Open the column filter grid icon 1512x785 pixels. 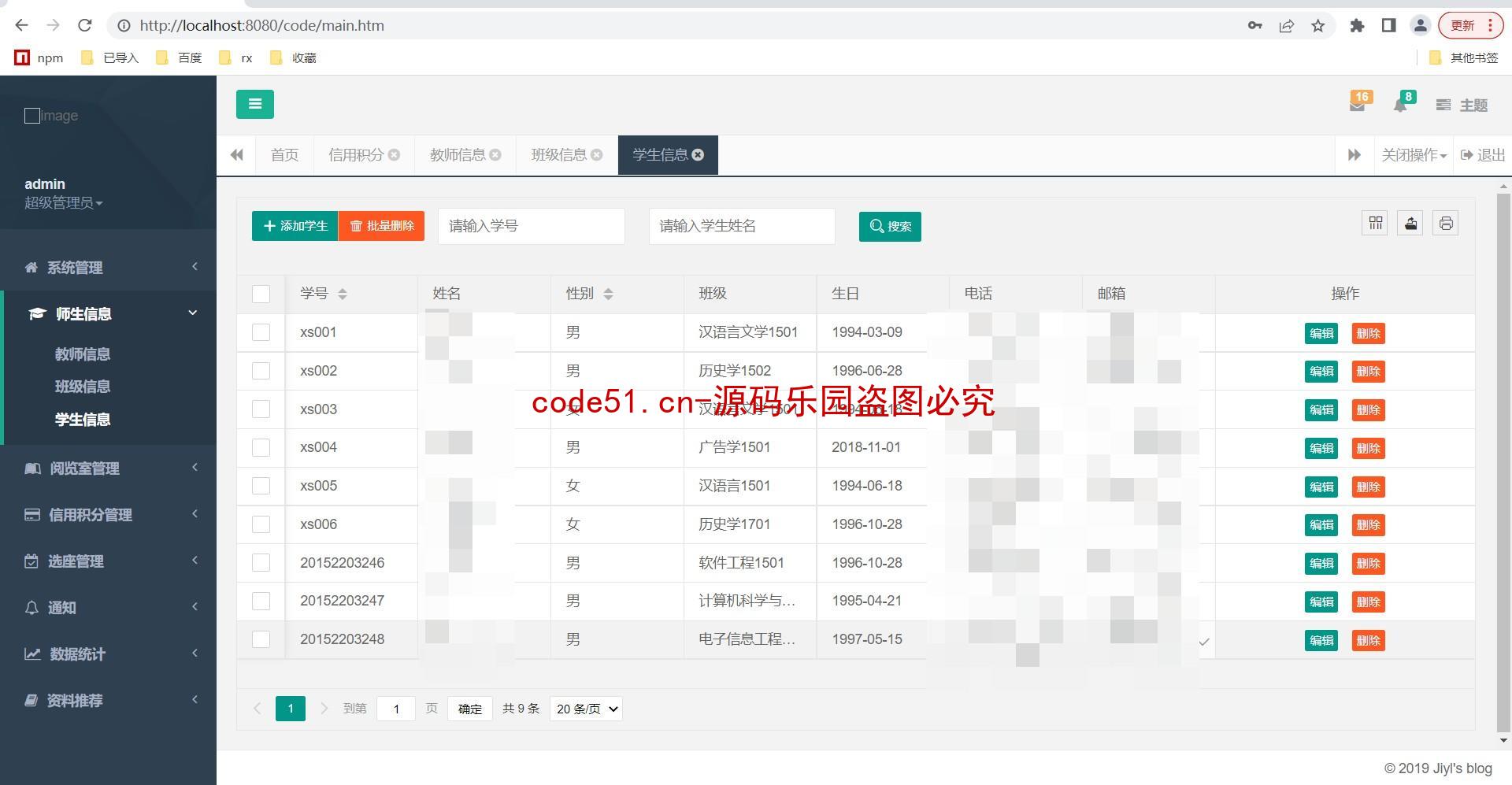[1376, 224]
